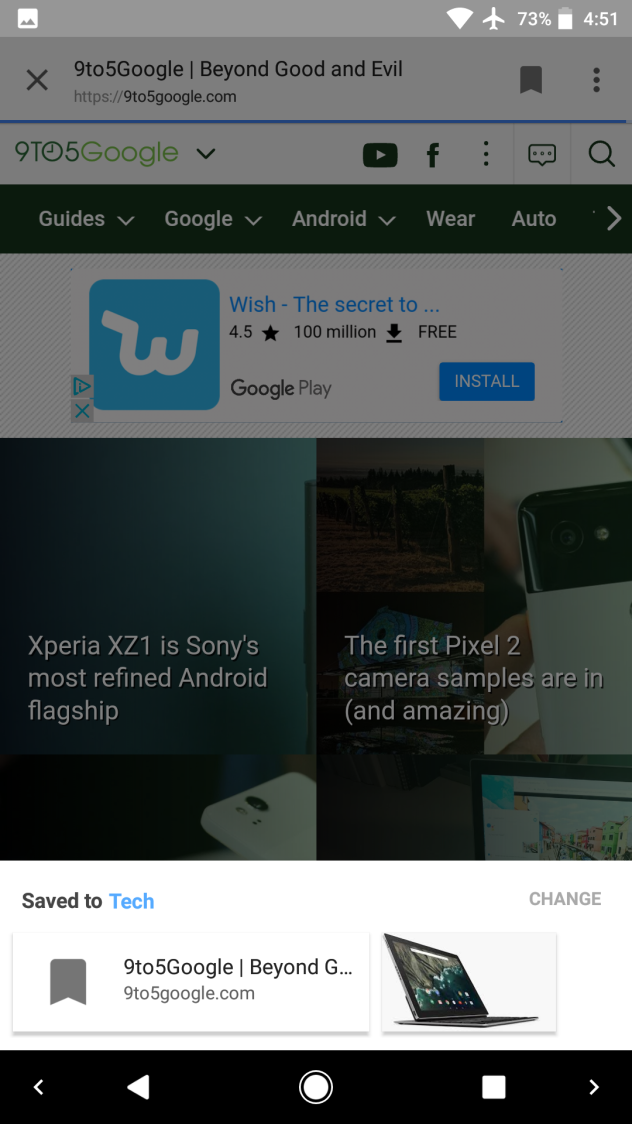Select the laptop thumbnail image
Screen dimensions: 632x1124
click(x=469, y=982)
